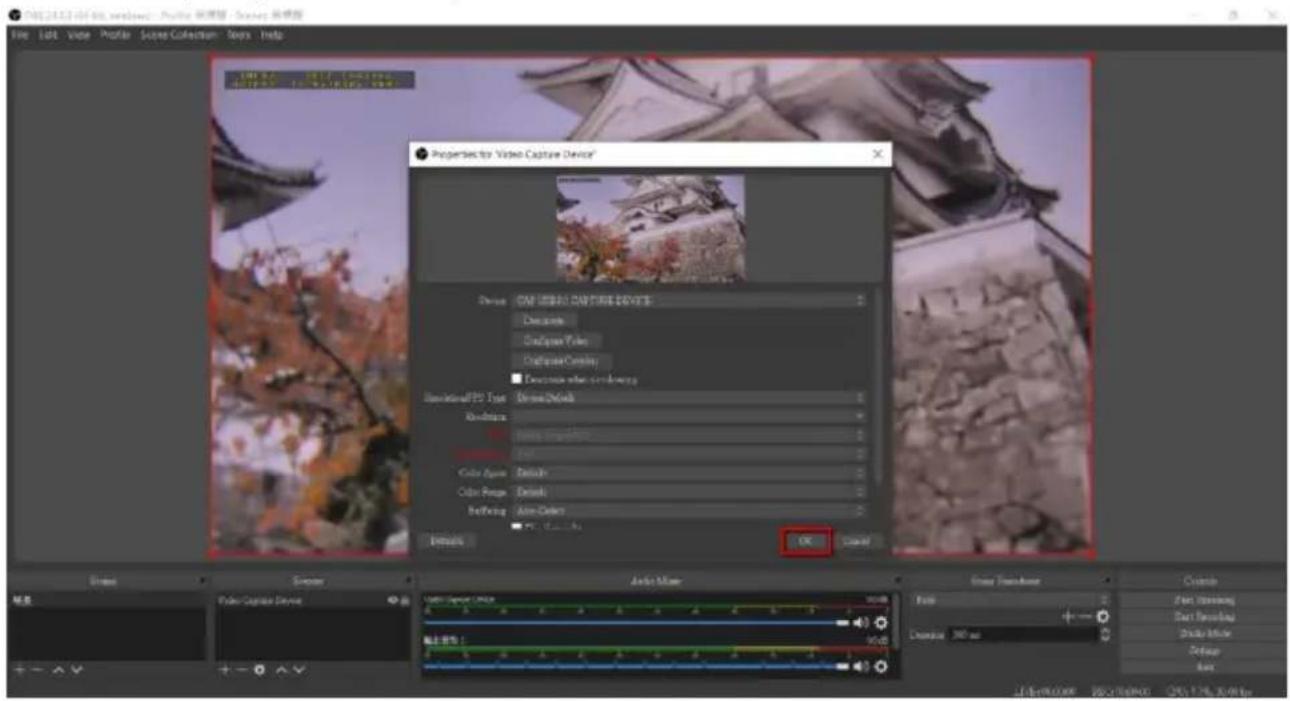This screenshot has width=1290, height=701.
Task: Open the Color Space dropdown
Action: 690,472
